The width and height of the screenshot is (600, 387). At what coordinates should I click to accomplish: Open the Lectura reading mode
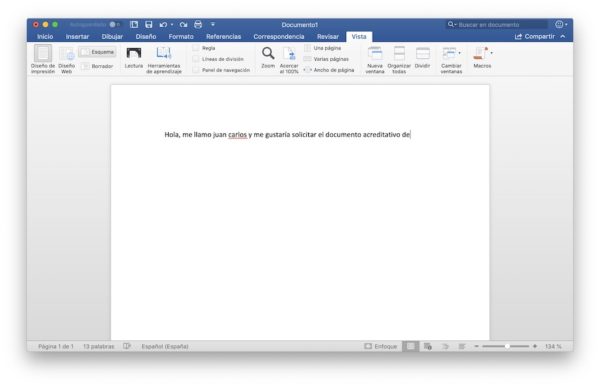tap(134, 57)
